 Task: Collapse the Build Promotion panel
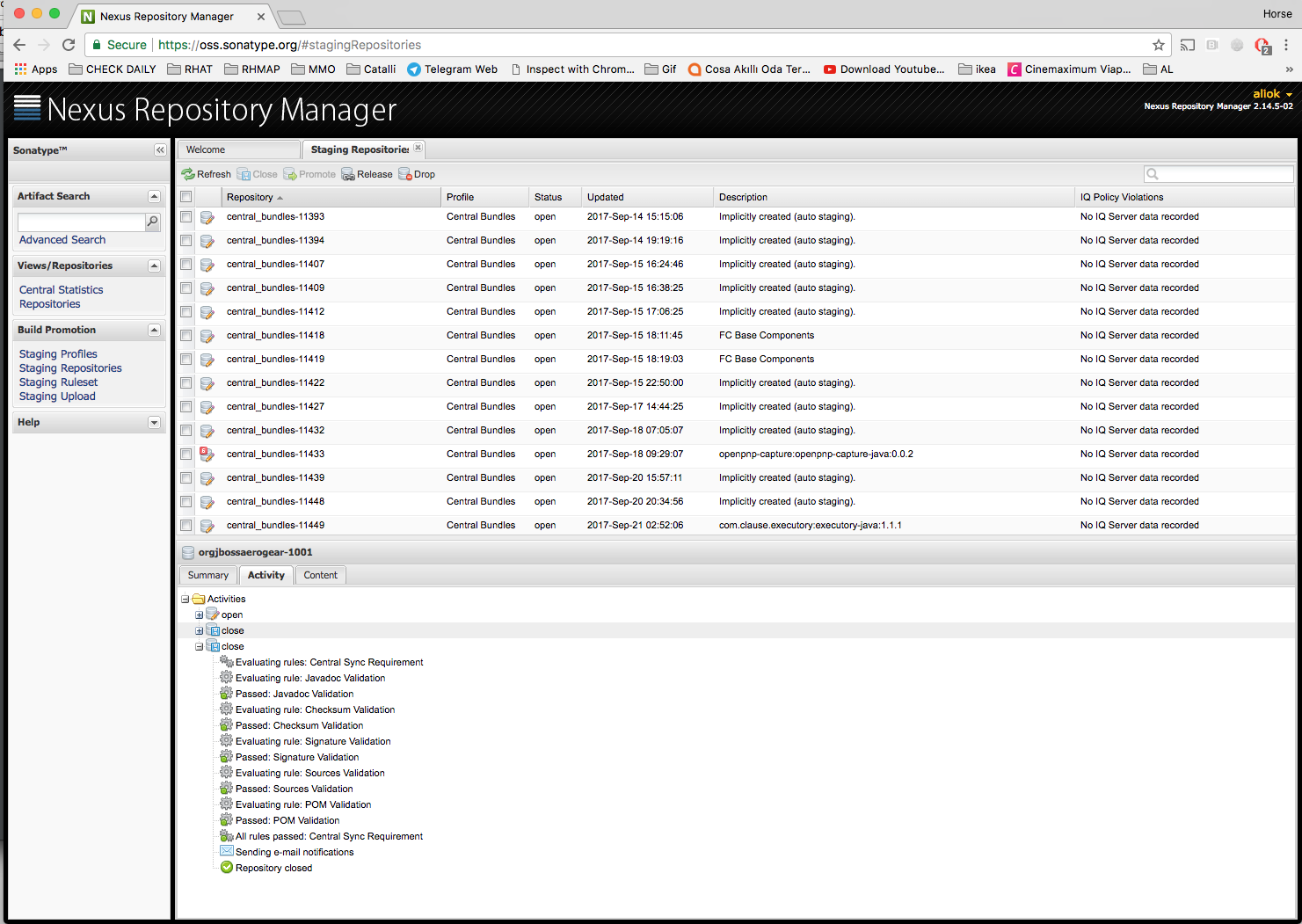pyautogui.click(x=154, y=330)
